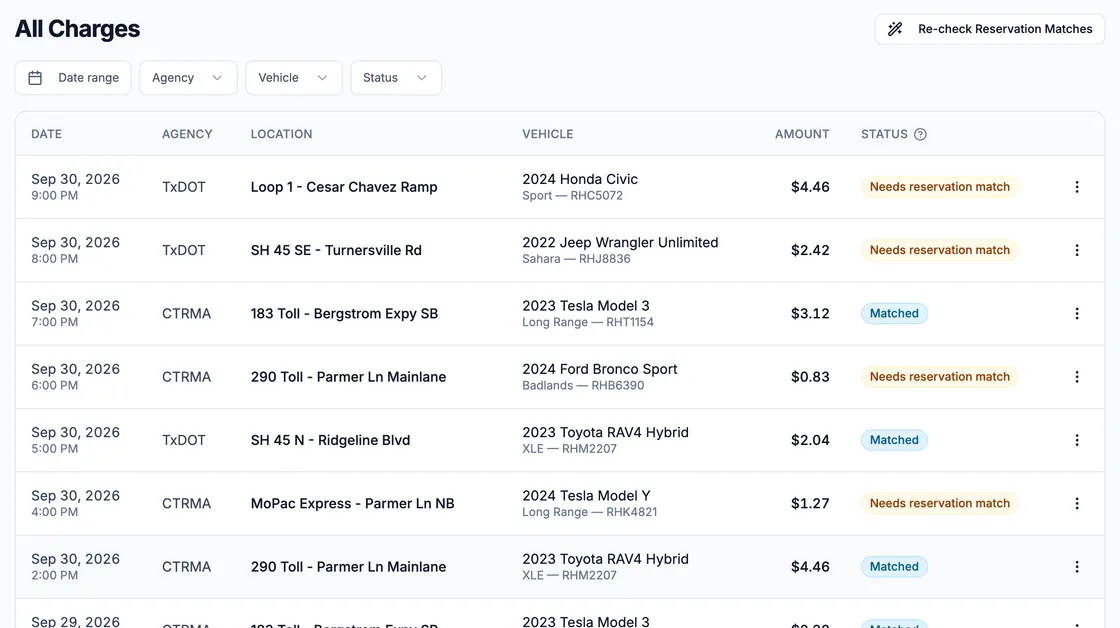The image size is (1120, 628).
Task: Open actions menu for Loop 1 Cesar Chavez Ramp row
Action: (1076, 187)
